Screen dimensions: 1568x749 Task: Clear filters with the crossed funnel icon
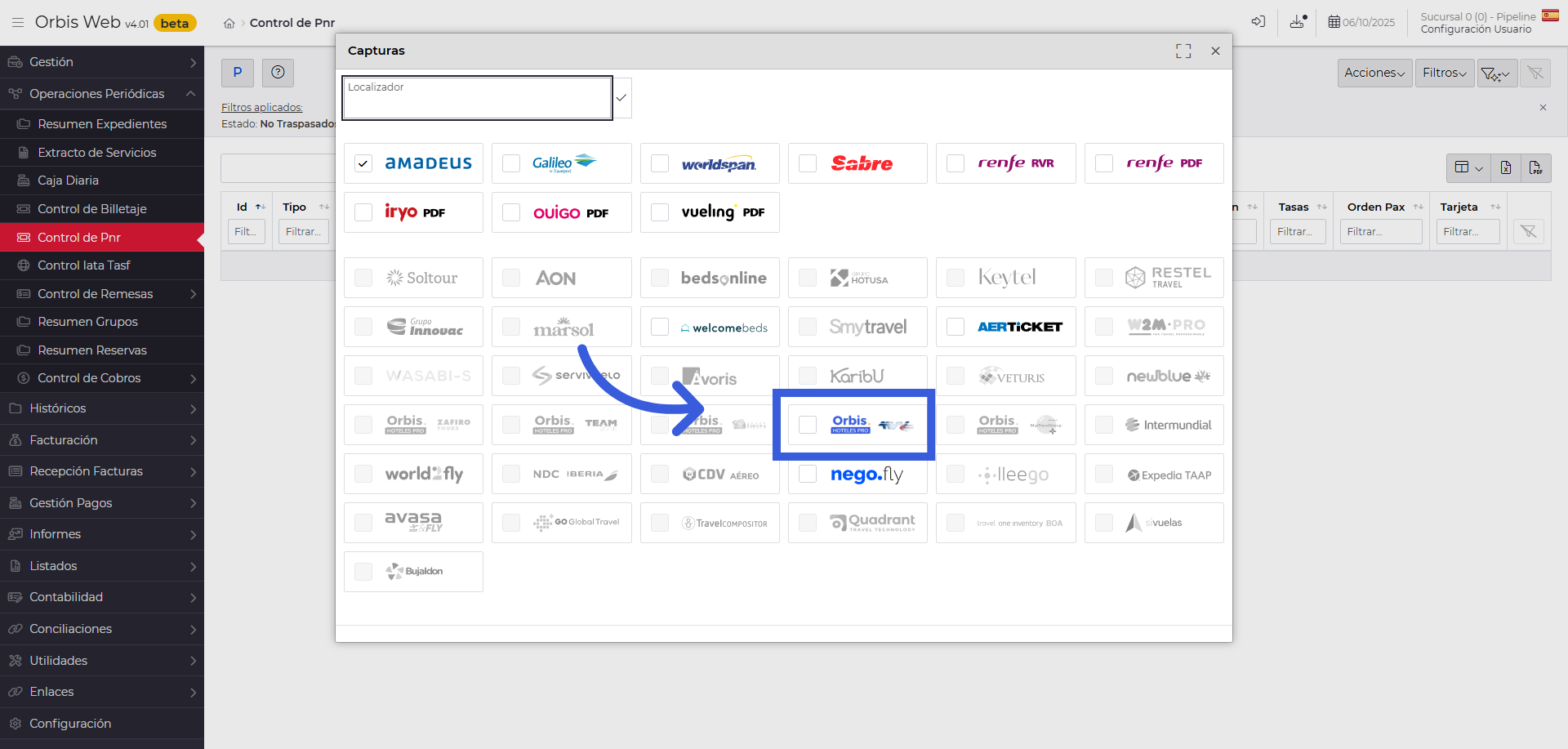1535,74
